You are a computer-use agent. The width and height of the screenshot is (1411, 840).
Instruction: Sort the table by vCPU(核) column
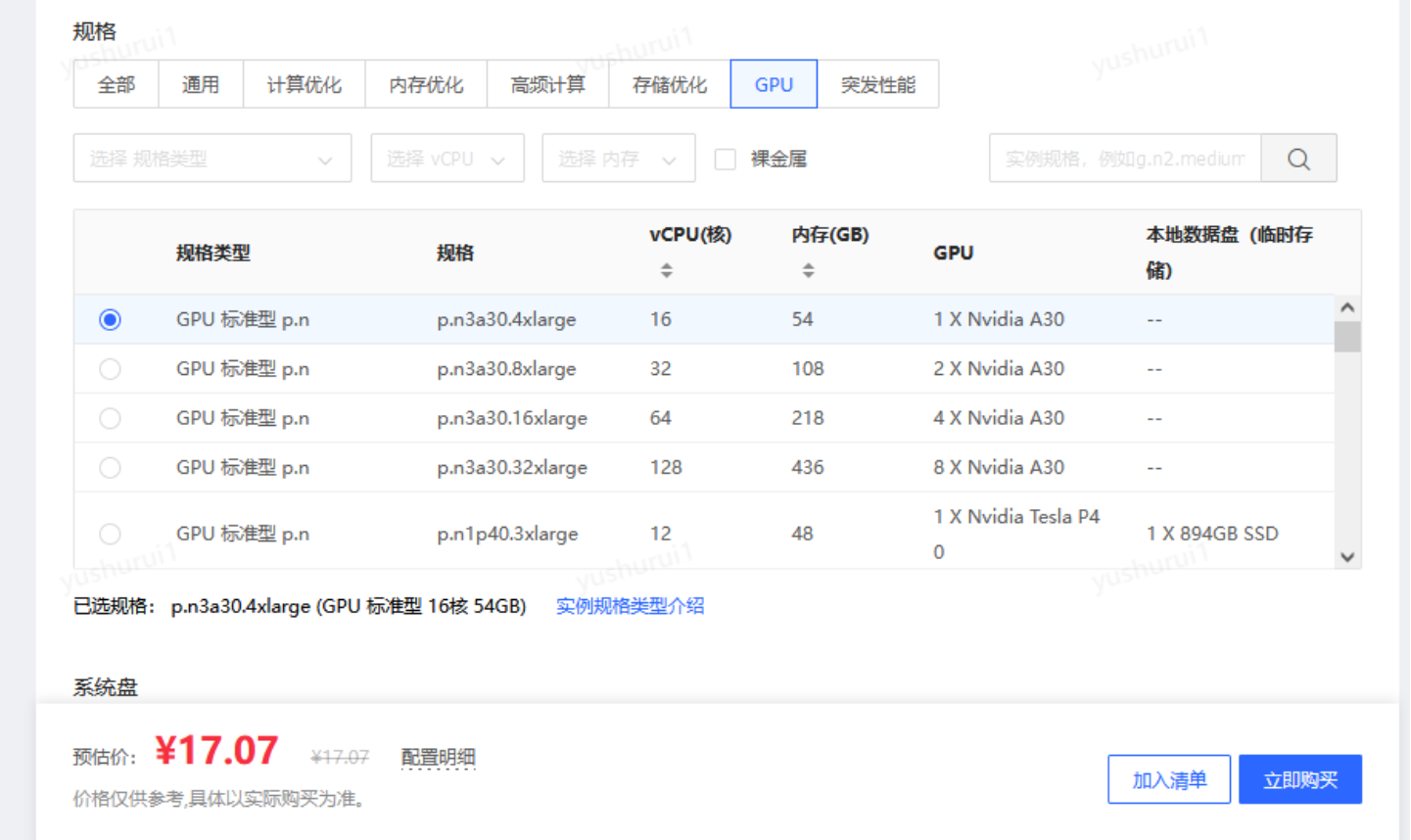point(667,270)
